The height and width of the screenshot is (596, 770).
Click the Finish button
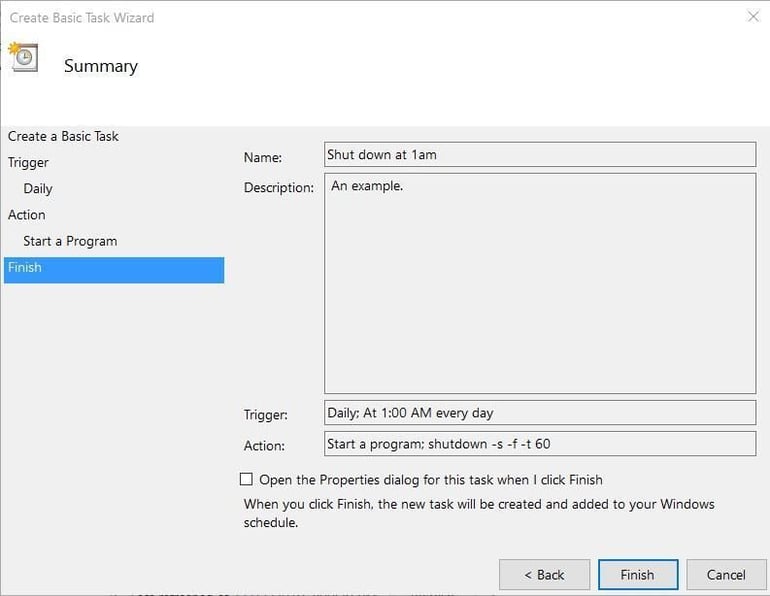click(638, 574)
